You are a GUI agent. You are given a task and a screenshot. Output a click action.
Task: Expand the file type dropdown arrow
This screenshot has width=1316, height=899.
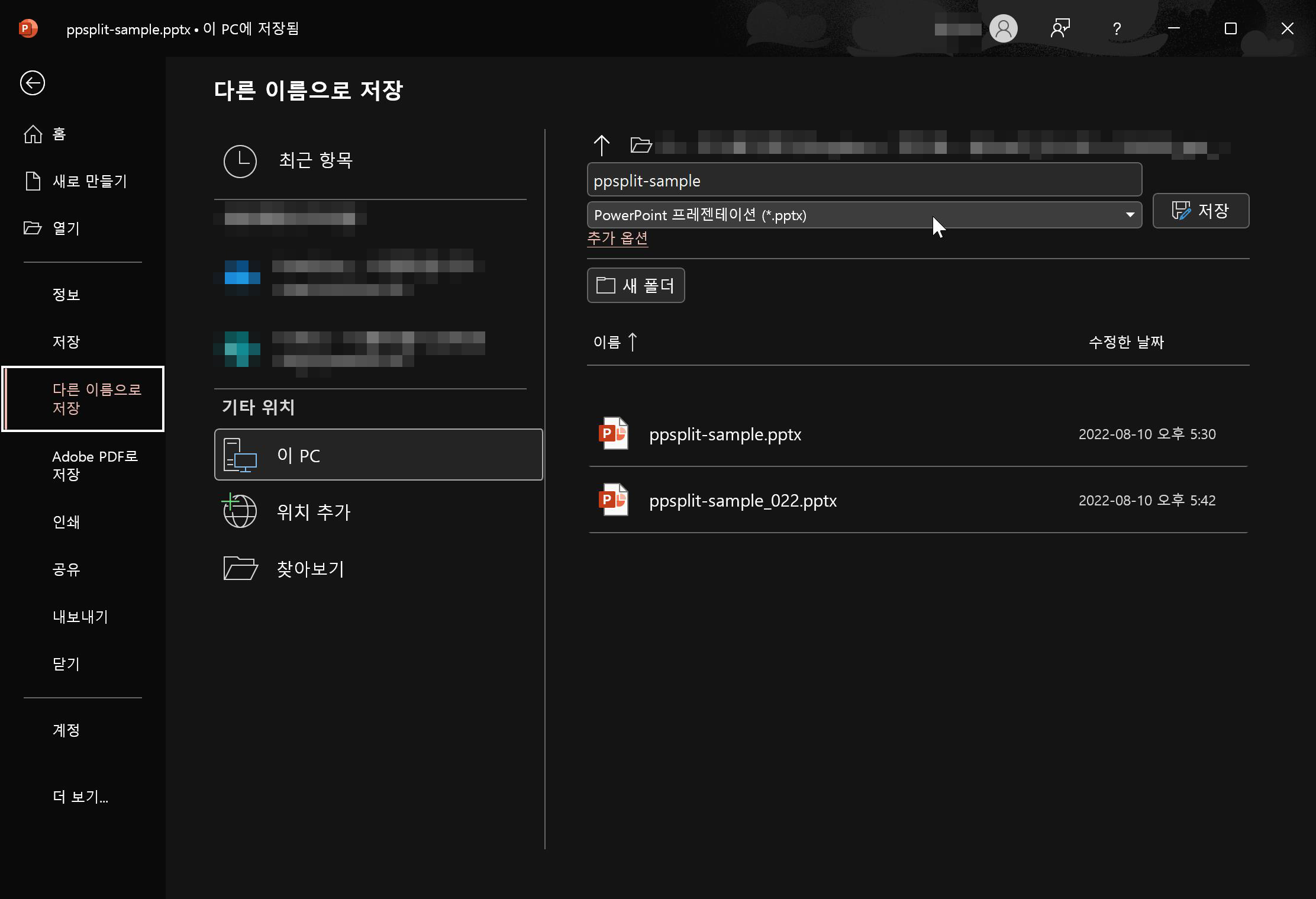(1130, 215)
